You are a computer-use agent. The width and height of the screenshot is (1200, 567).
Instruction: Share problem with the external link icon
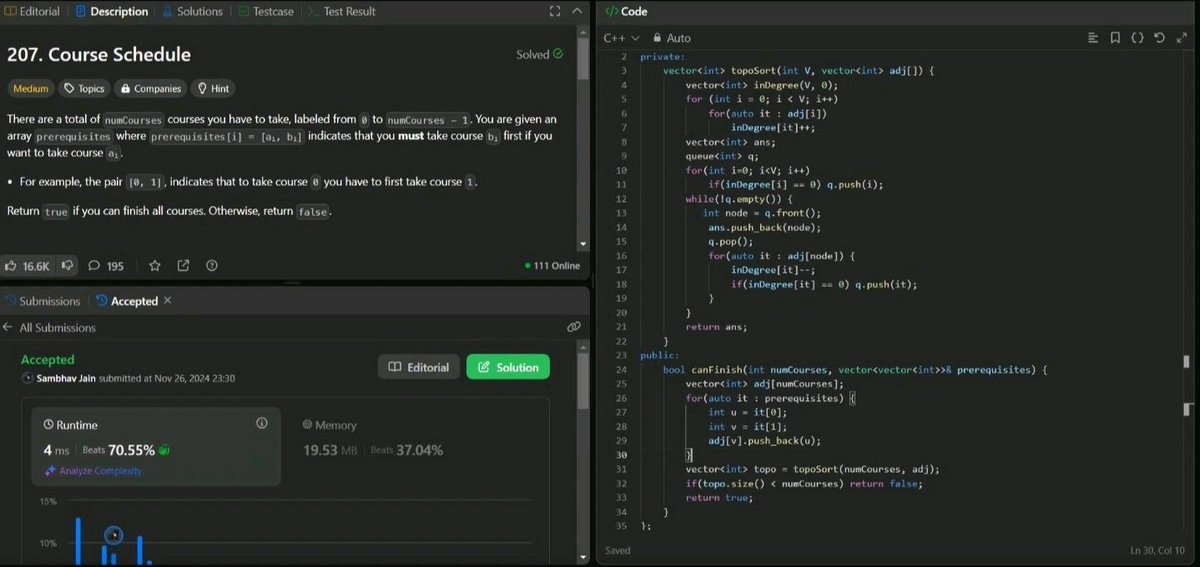click(183, 266)
